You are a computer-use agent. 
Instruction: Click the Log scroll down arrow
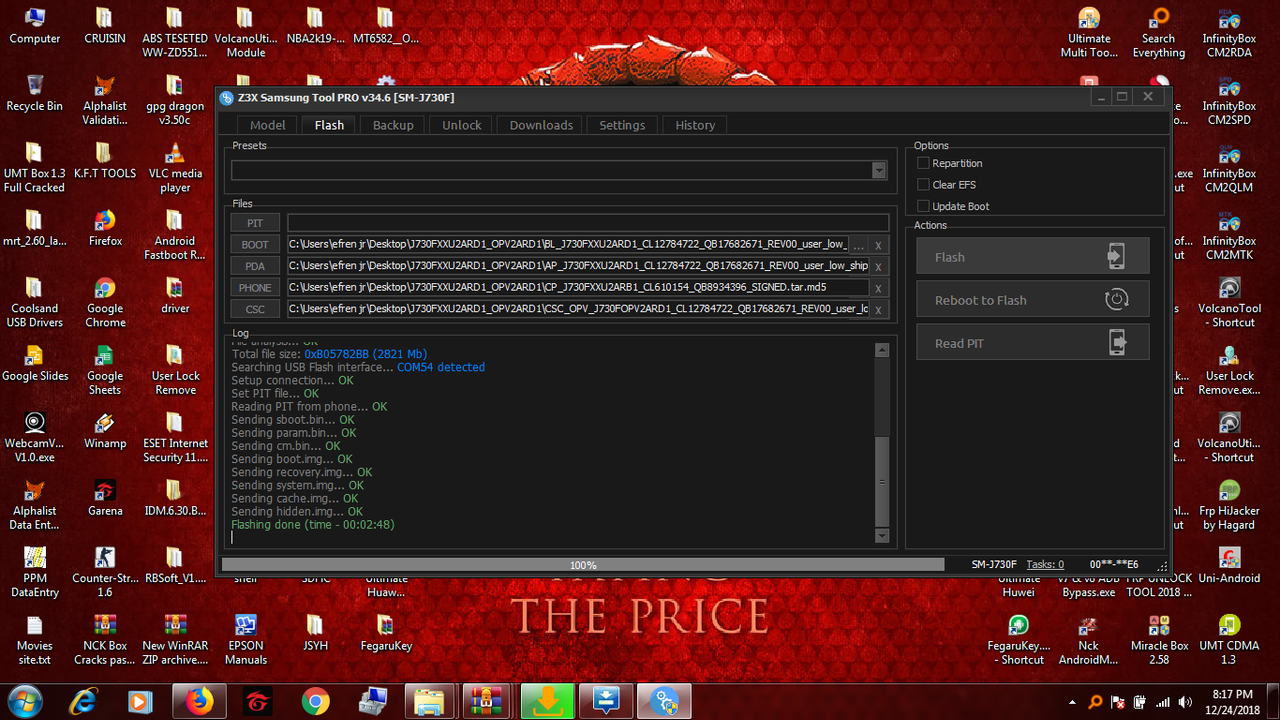pyautogui.click(x=881, y=537)
